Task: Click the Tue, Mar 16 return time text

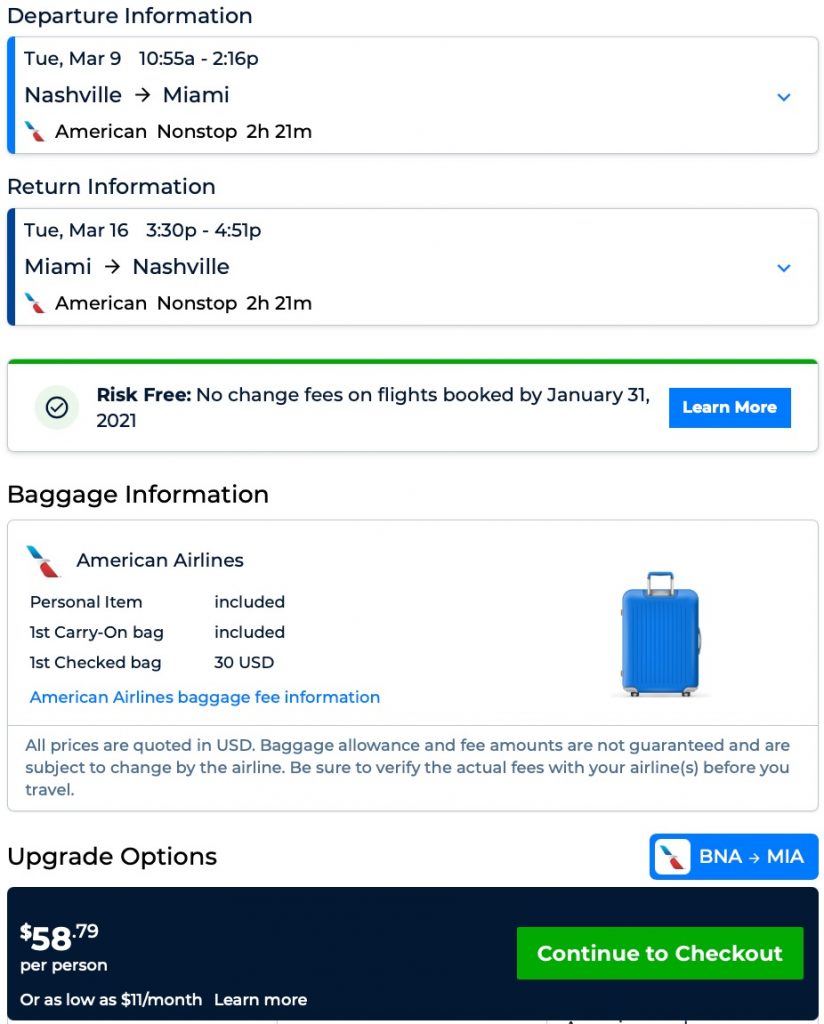Action: (x=143, y=230)
